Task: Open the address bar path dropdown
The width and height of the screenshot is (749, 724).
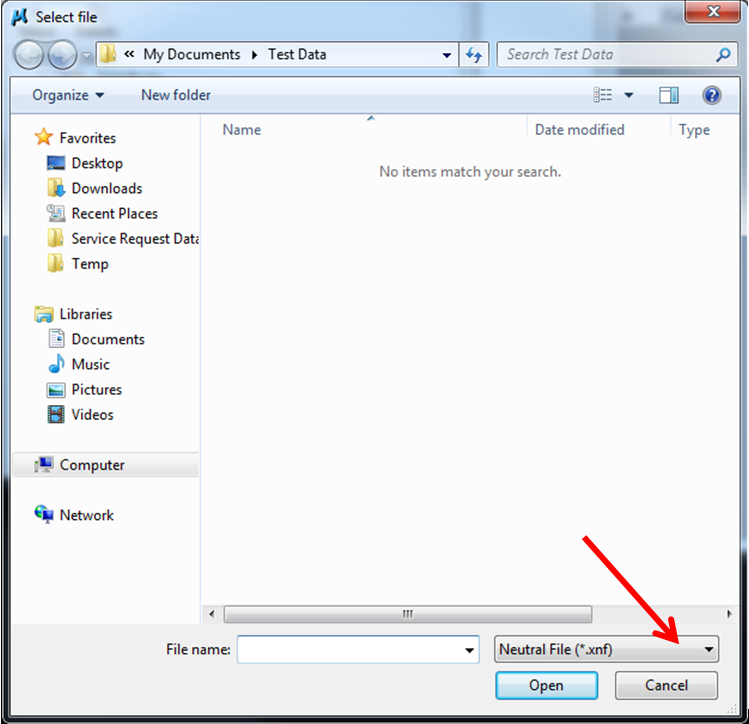Action: tap(447, 55)
